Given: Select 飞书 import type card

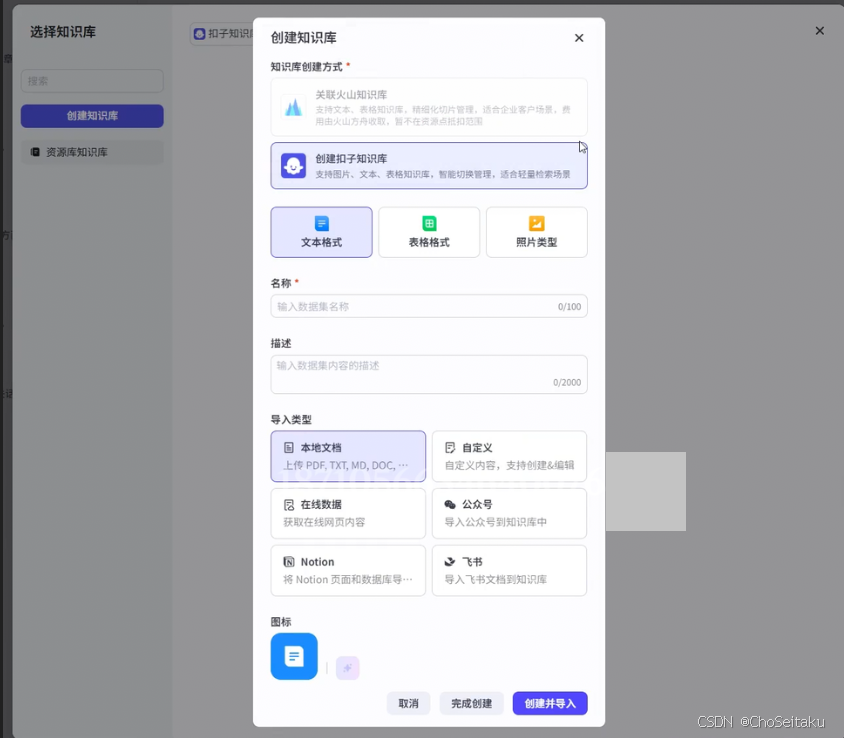Looking at the screenshot, I should (509, 571).
